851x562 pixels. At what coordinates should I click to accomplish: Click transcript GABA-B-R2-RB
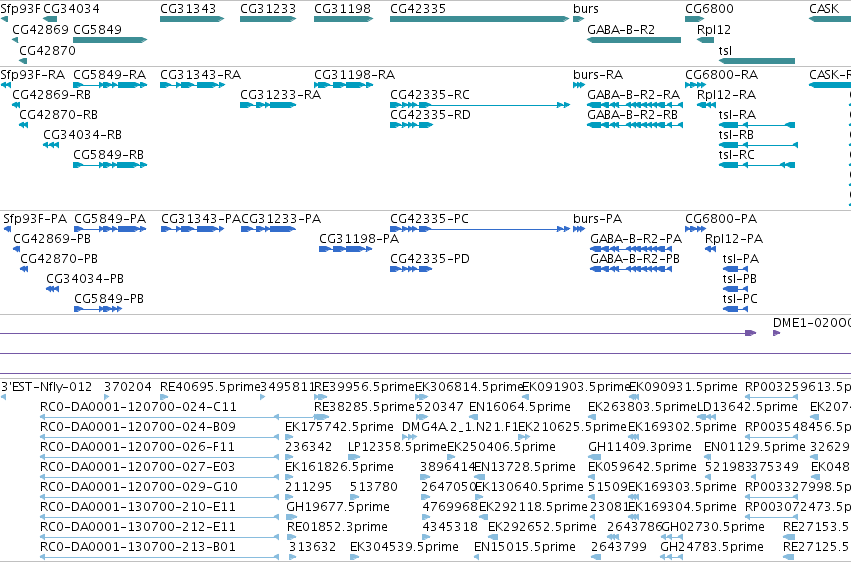tap(635, 125)
